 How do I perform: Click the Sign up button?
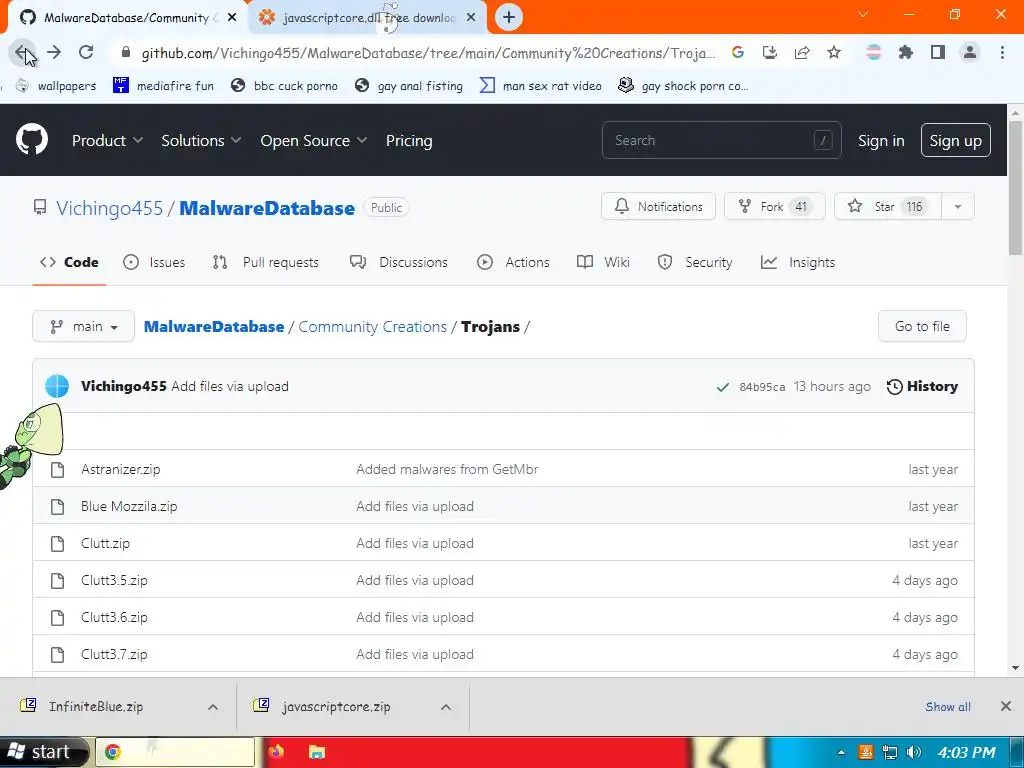[955, 140]
